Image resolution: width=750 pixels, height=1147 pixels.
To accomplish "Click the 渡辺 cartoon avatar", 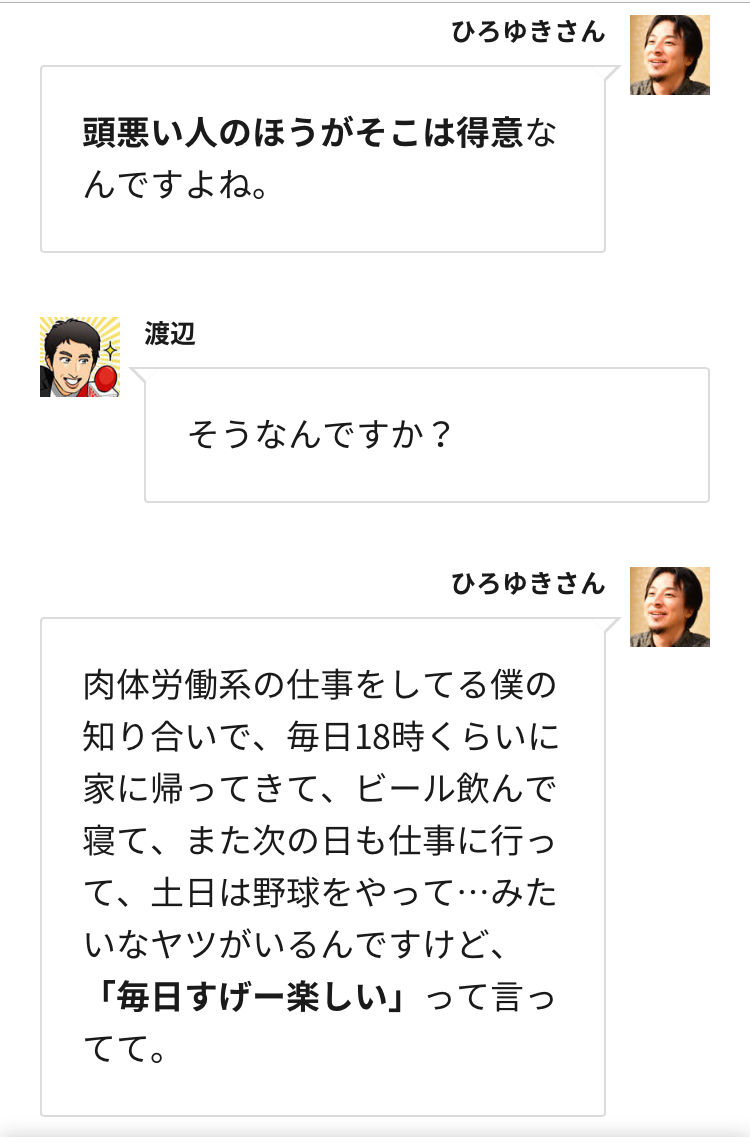I will 80,357.
